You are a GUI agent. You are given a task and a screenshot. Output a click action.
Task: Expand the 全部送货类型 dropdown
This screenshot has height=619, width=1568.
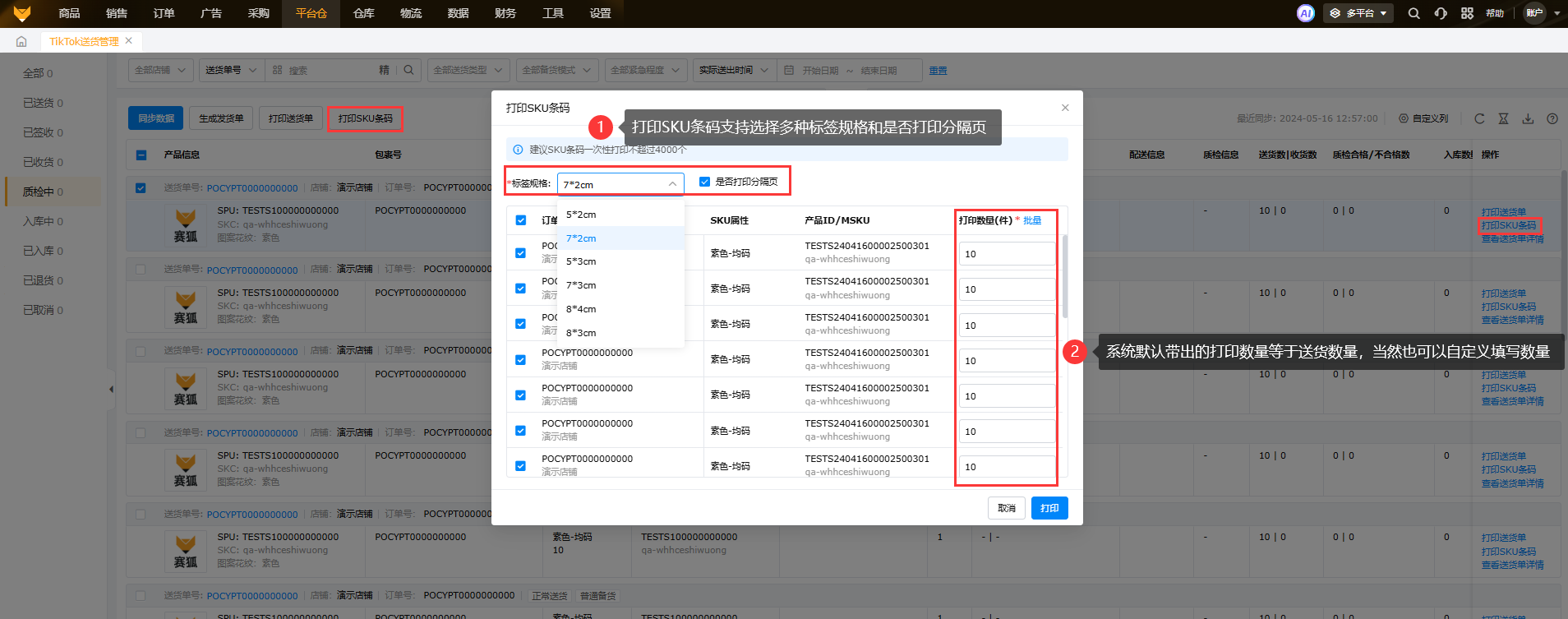(x=468, y=70)
